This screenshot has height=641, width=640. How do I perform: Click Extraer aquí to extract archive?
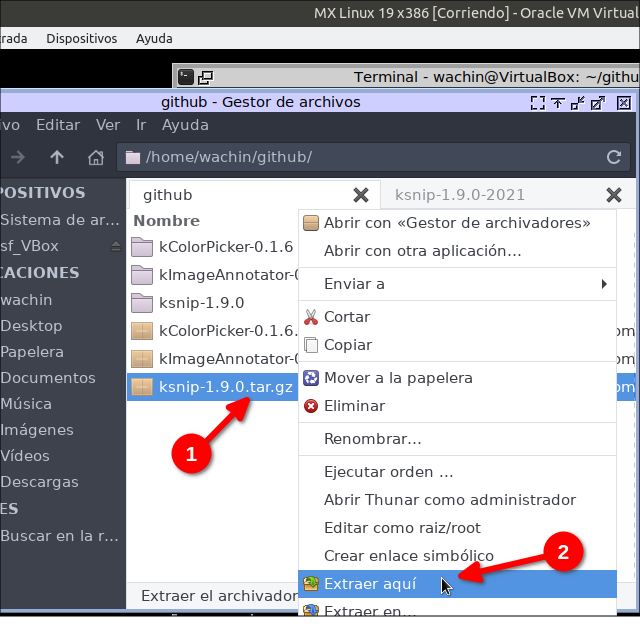457,584
